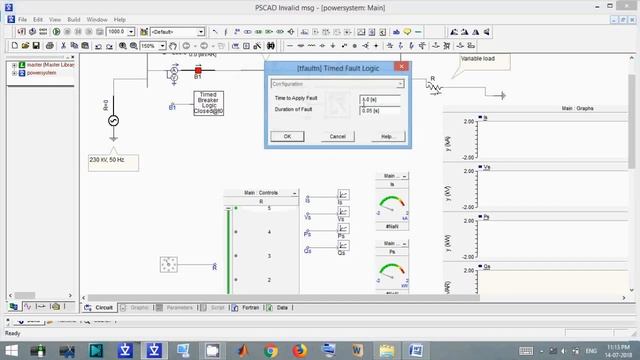This screenshot has height=360, width=640.
Task: Open the Is meter panel dropdown arrow
Action: point(404,176)
